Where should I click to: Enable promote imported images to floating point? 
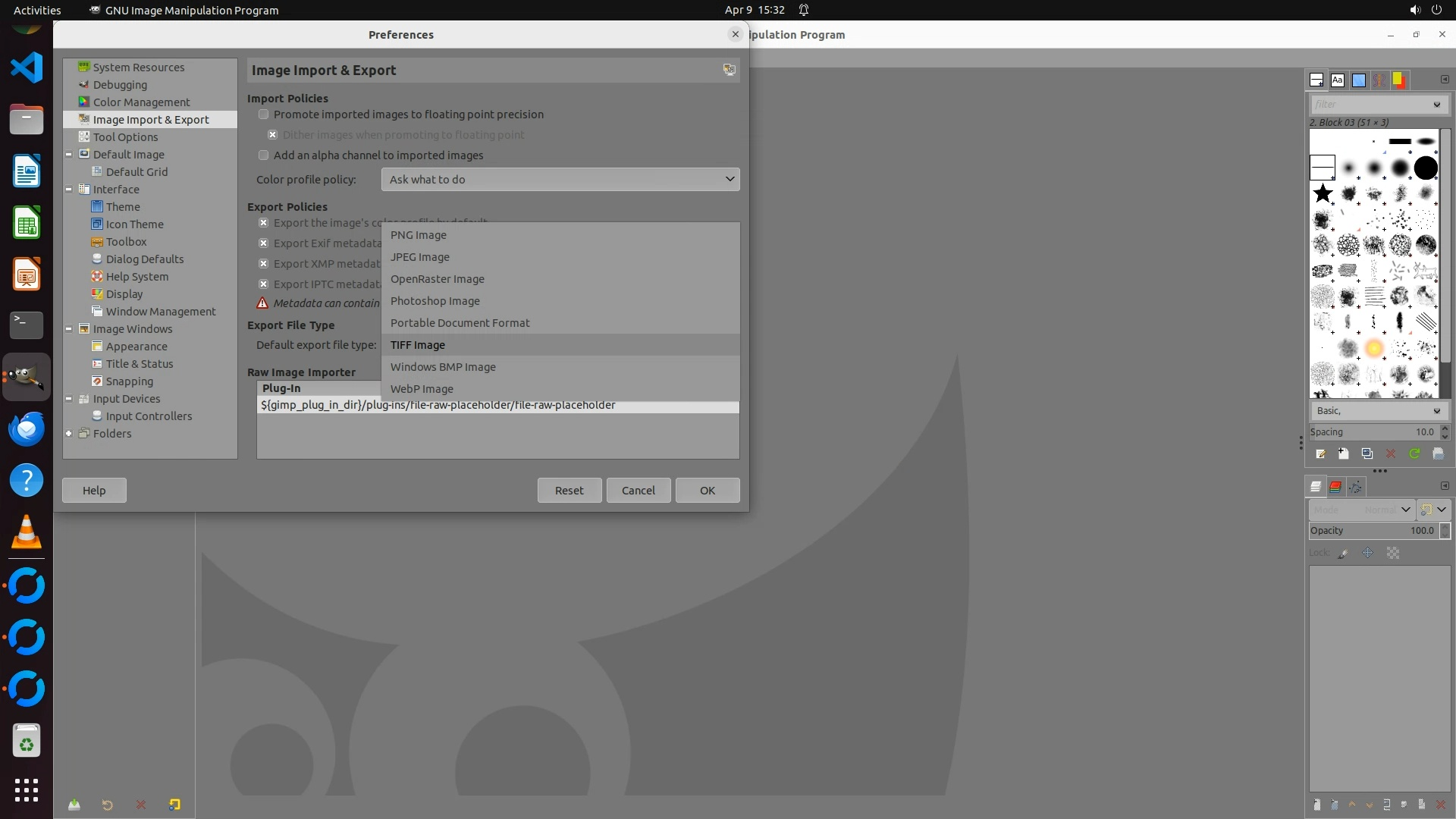point(264,115)
